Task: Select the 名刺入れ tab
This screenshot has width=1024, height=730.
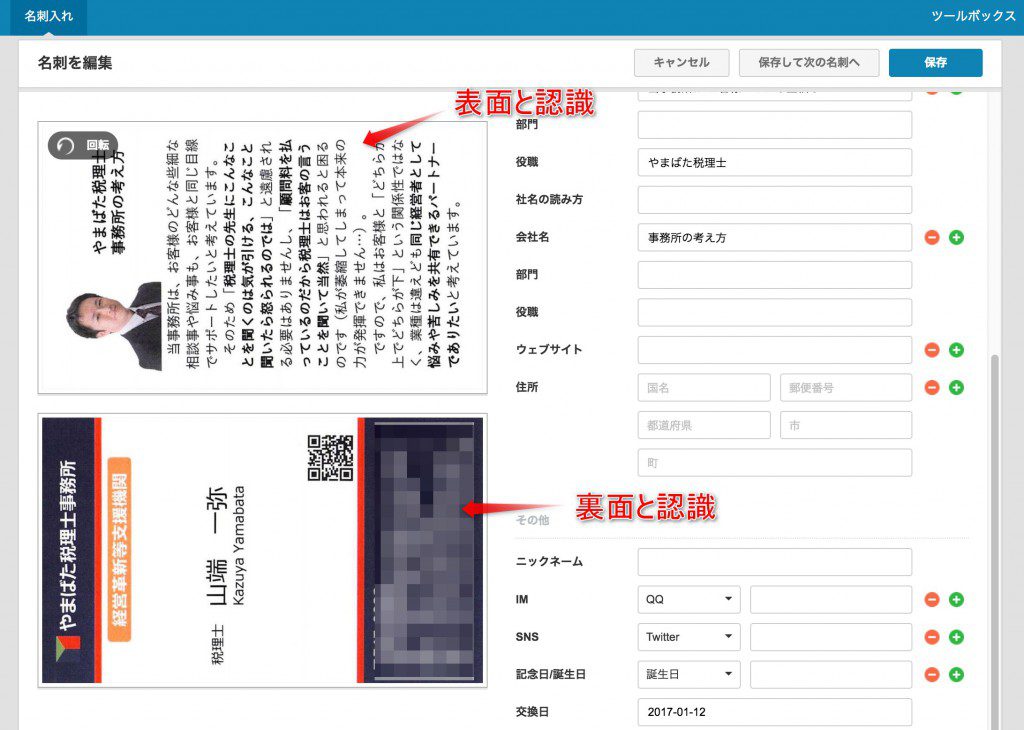Action: point(49,16)
